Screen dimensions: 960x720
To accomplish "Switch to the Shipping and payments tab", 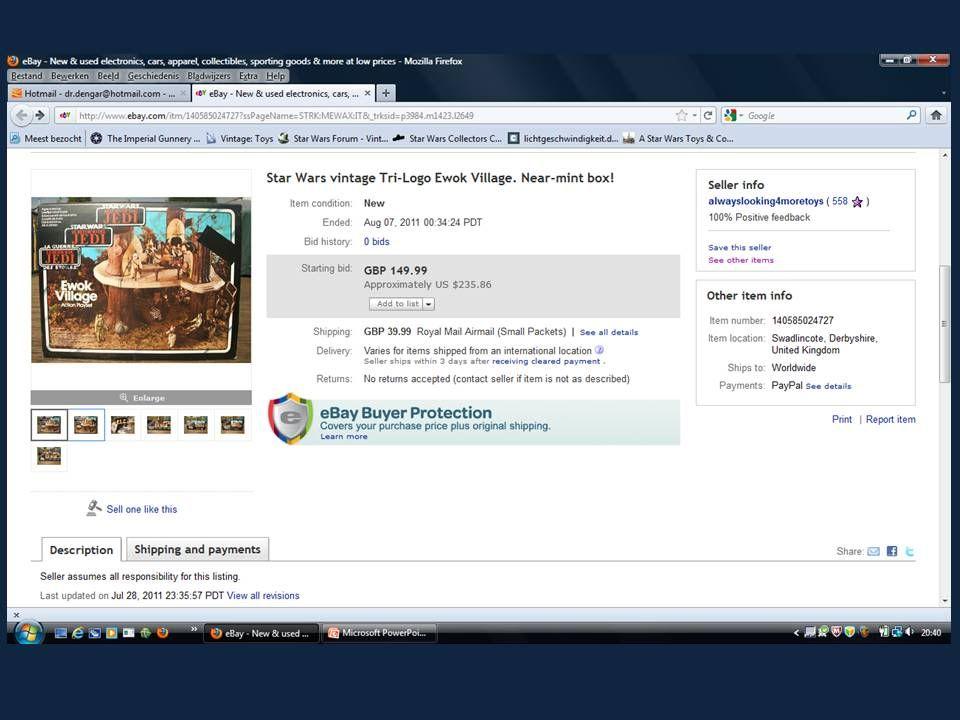I will pyautogui.click(x=197, y=549).
